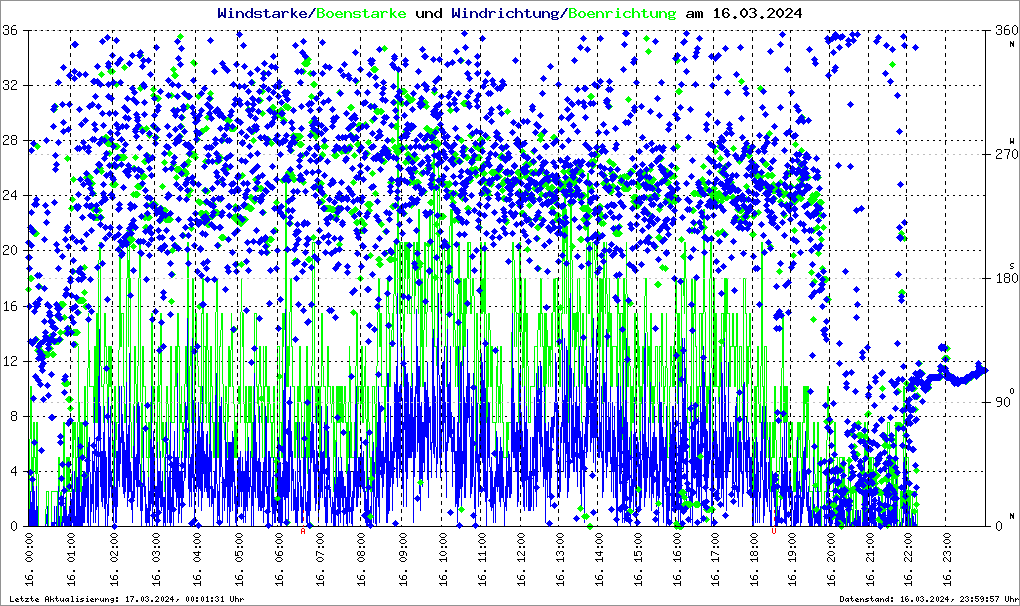Click the word Windstarke in the title

point(262,13)
